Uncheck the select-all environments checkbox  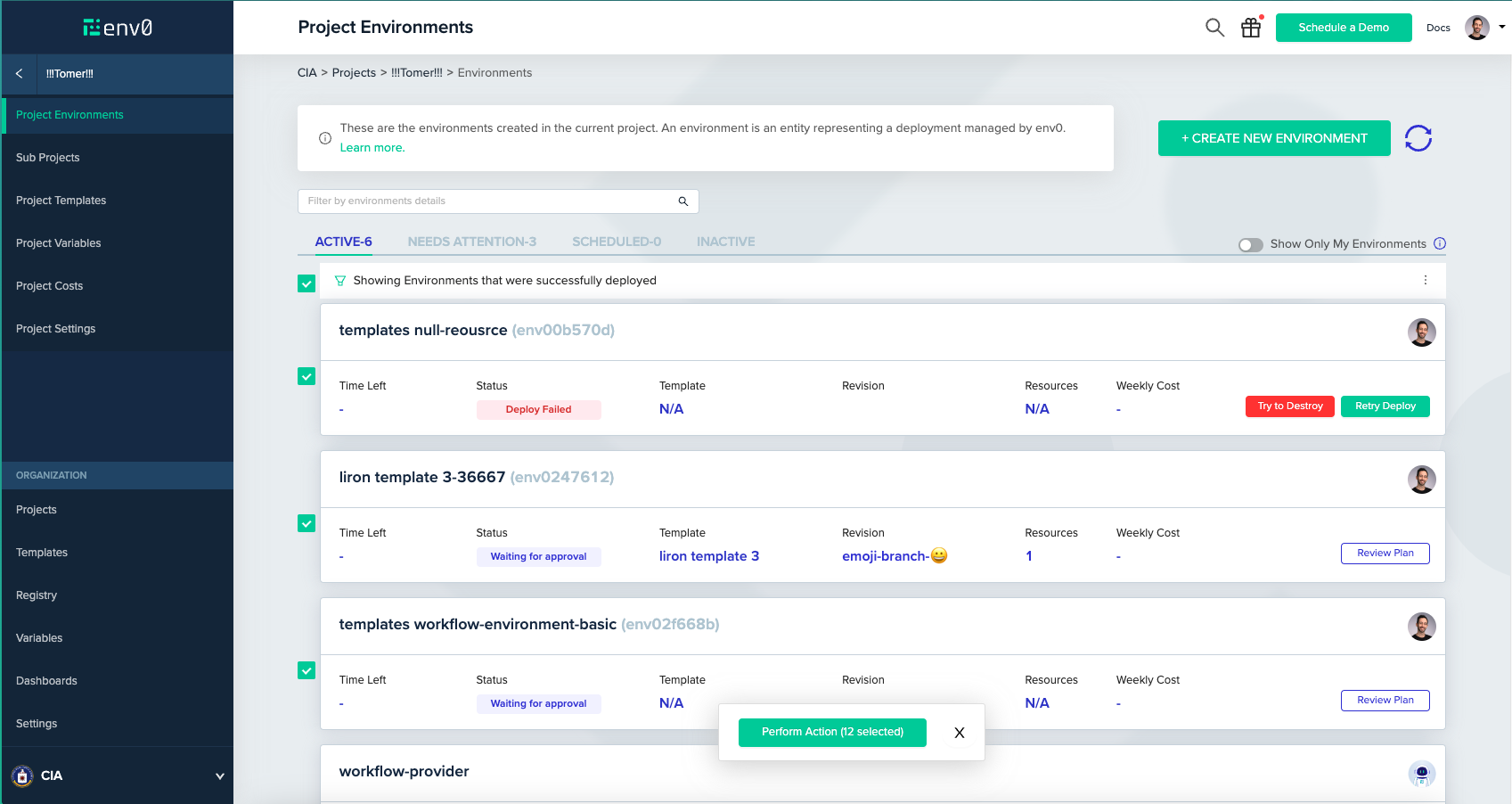(x=306, y=283)
